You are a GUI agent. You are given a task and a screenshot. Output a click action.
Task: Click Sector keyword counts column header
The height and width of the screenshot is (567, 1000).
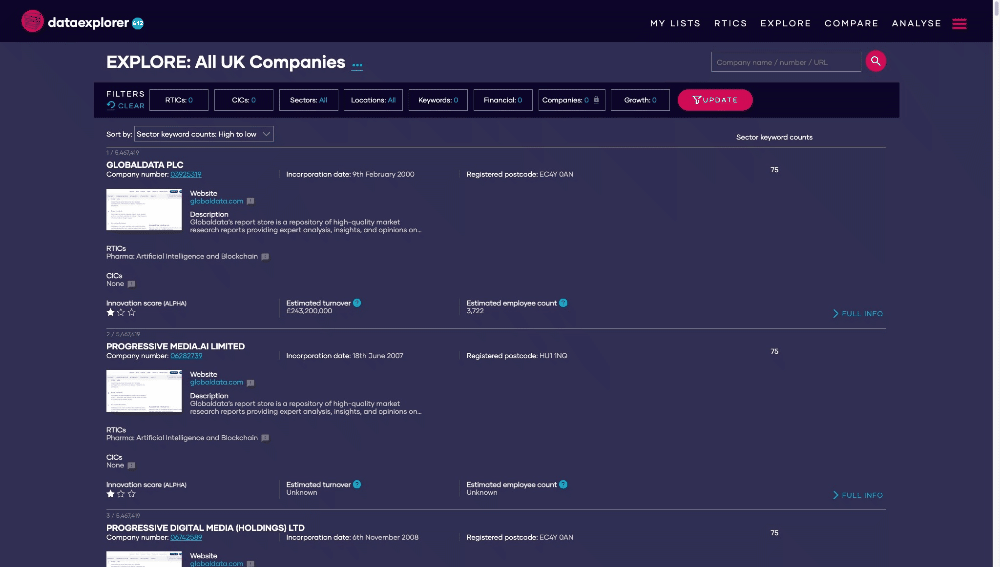[x=774, y=137]
